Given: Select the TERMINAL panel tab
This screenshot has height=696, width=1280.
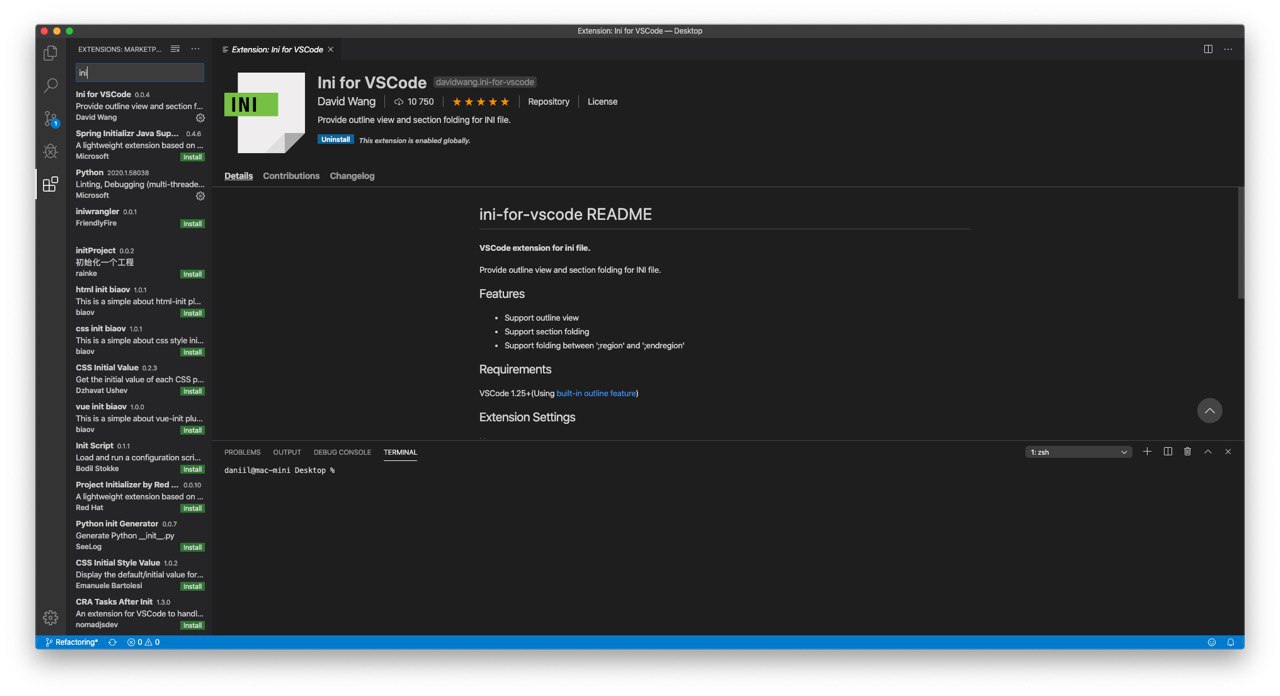Looking at the screenshot, I should (x=400, y=452).
